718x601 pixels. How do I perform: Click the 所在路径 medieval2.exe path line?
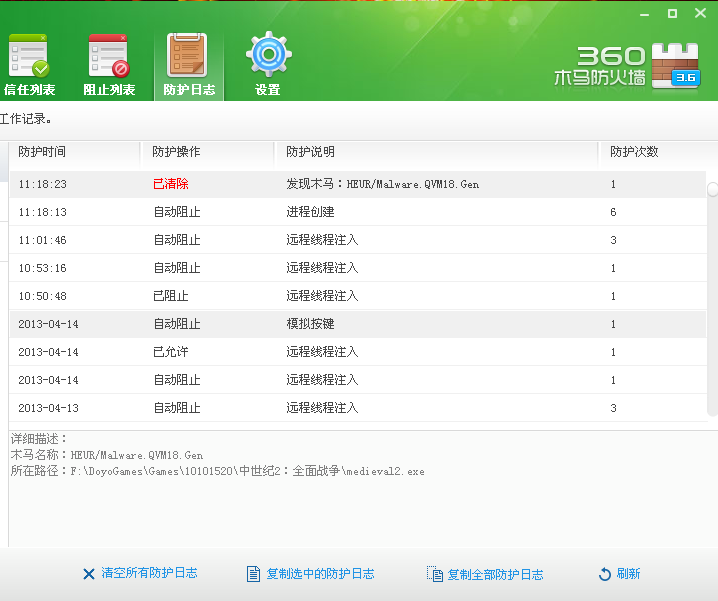[x=218, y=471]
